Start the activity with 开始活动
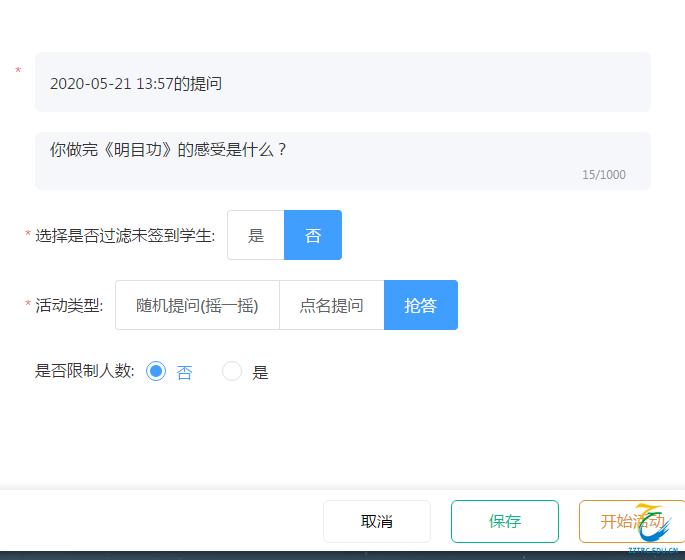 [x=630, y=521]
